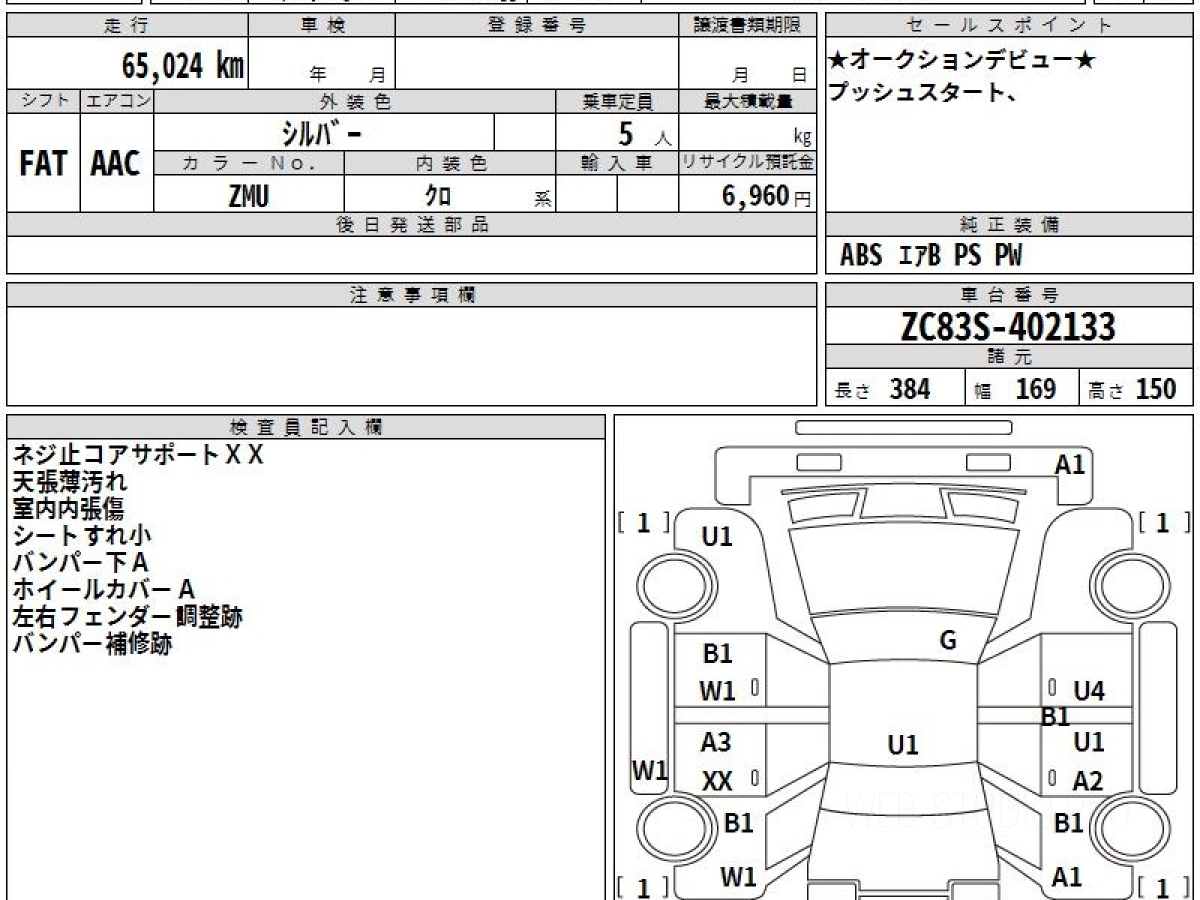The image size is (1200, 900).
Task: Click the 内装色 header
Action: (x=450, y=163)
